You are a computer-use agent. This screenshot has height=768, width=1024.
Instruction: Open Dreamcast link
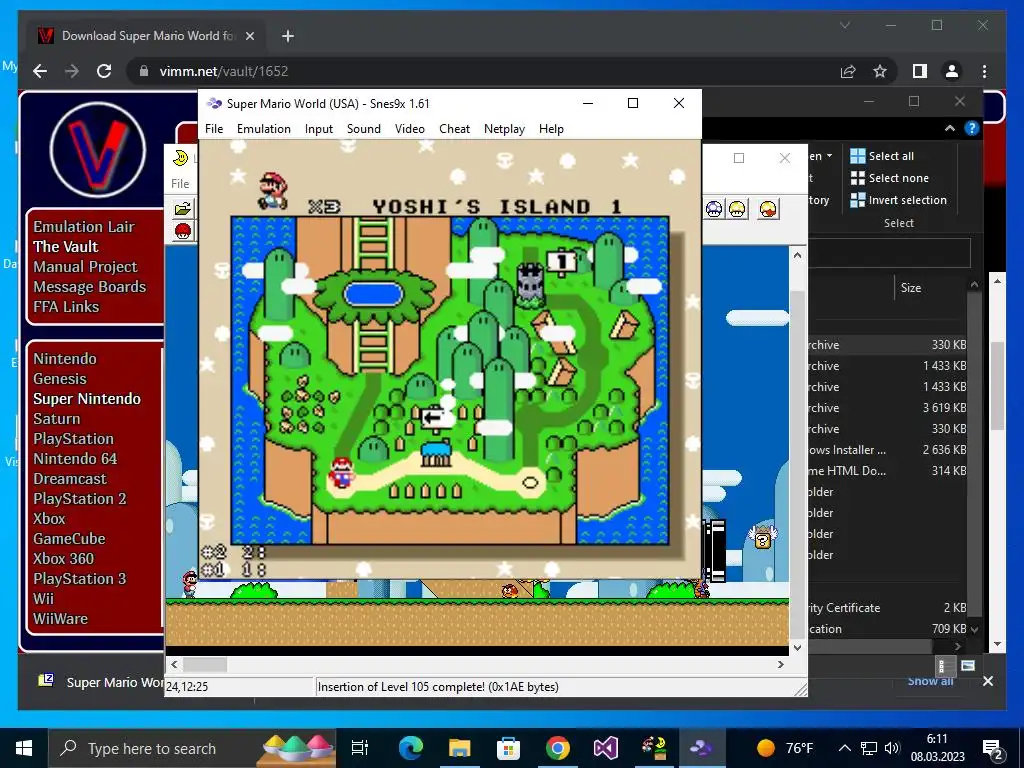point(70,479)
